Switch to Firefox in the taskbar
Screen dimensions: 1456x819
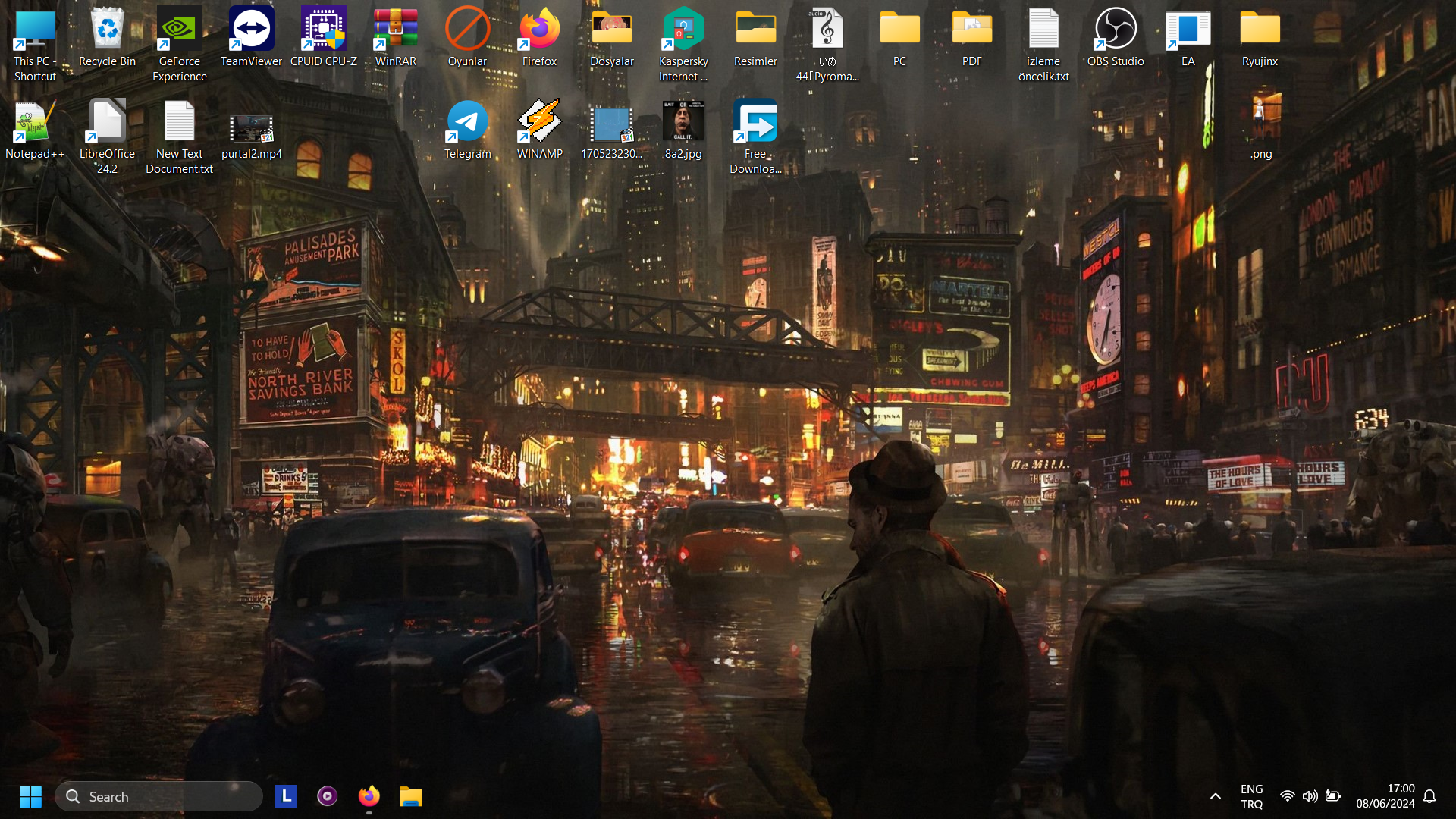(x=369, y=796)
